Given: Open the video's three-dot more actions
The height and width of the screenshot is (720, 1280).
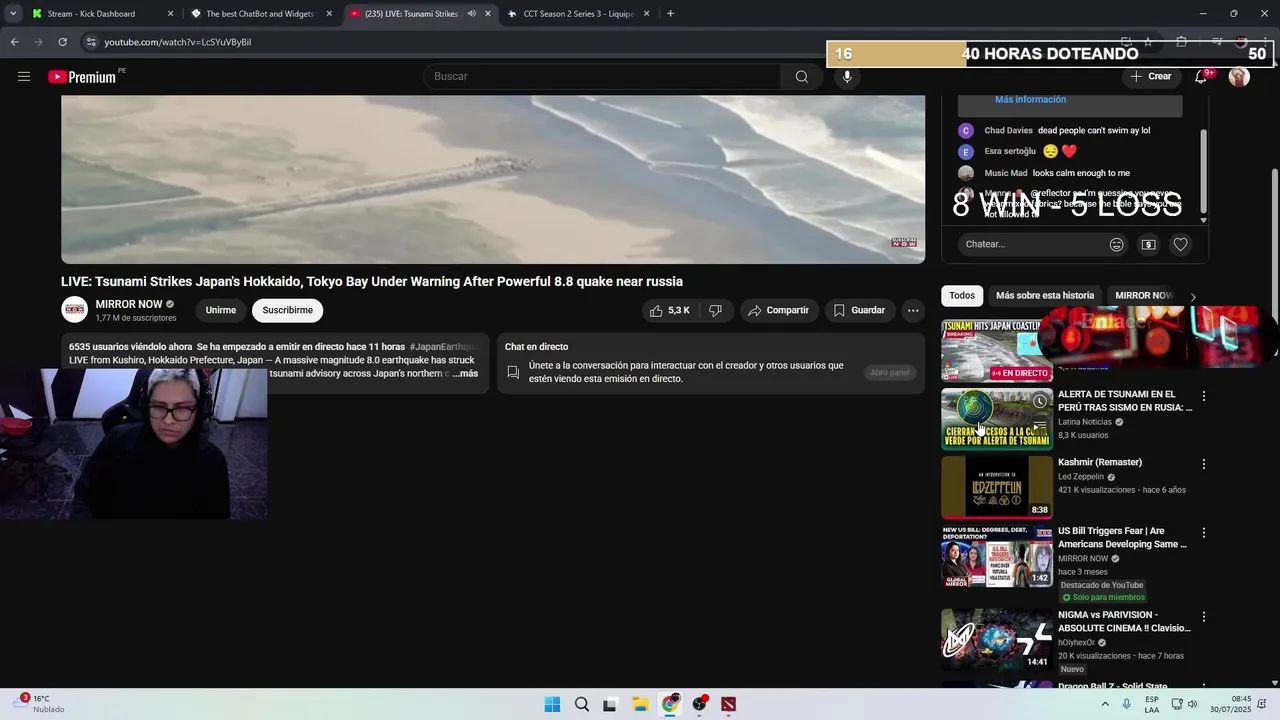Looking at the screenshot, I should pos(913,310).
